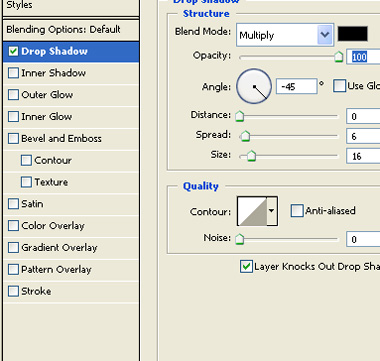This screenshot has width=380, height=361.
Task: Select the Bevel and Emboss style row
Action: click(x=71, y=139)
